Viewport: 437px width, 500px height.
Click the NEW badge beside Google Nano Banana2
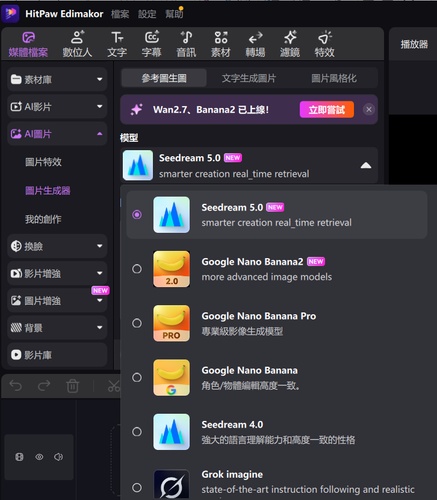316,262
